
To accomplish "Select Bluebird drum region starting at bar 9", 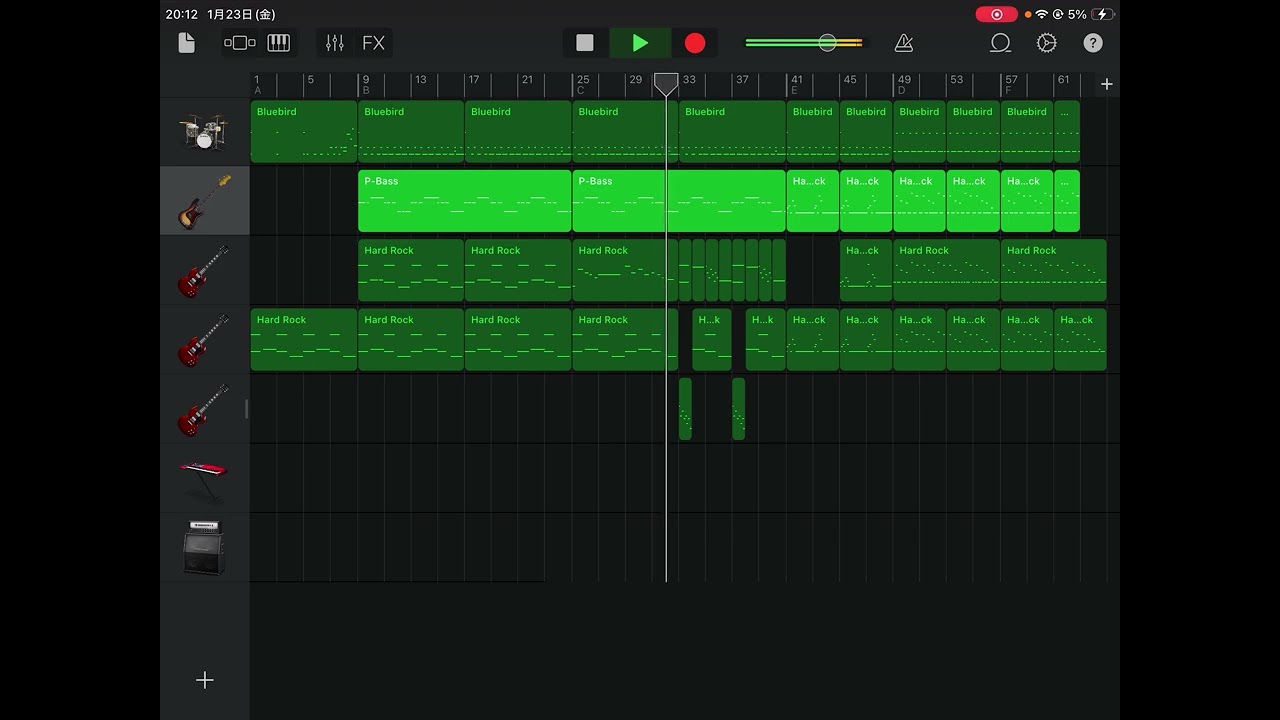I will 411,132.
